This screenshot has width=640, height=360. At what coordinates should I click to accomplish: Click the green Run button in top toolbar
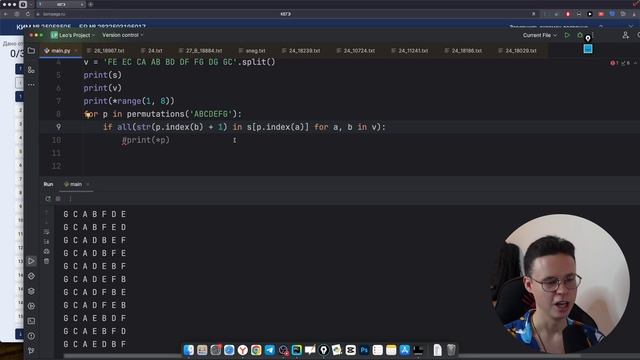coord(567,36)
